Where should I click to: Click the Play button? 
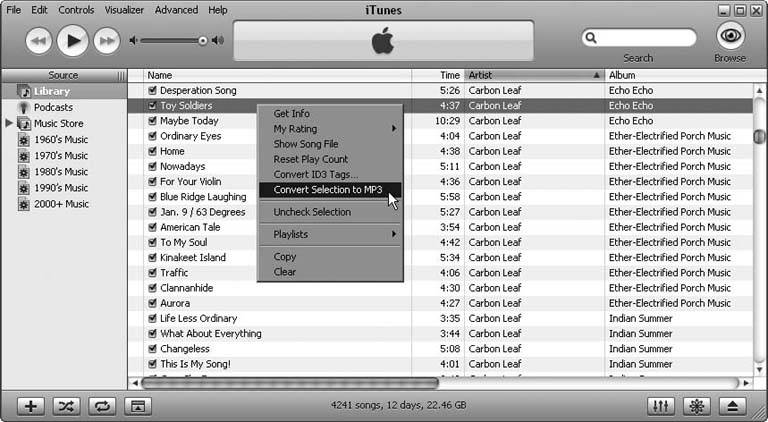click(72, 40)
